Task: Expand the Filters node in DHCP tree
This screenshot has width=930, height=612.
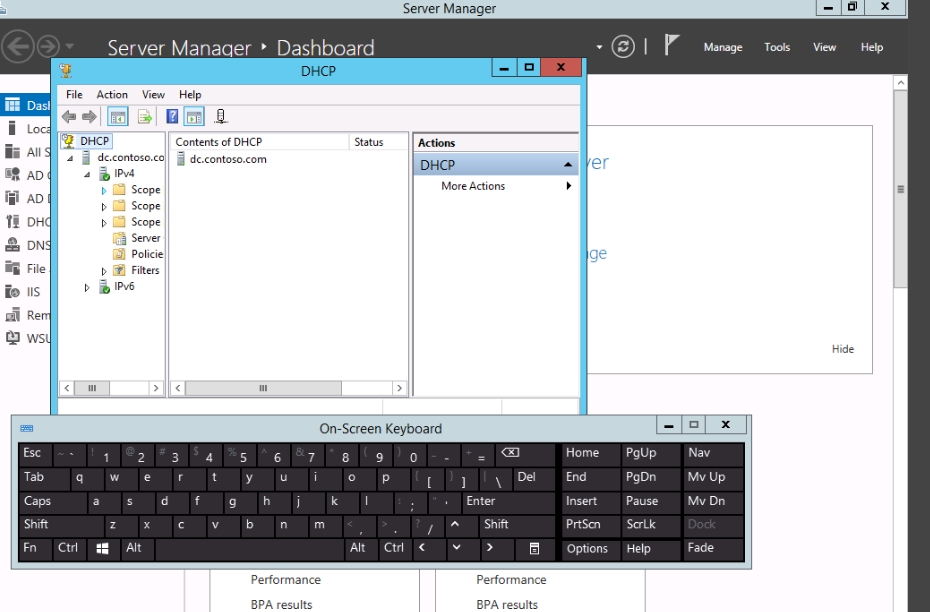Action: click(104, 271)
